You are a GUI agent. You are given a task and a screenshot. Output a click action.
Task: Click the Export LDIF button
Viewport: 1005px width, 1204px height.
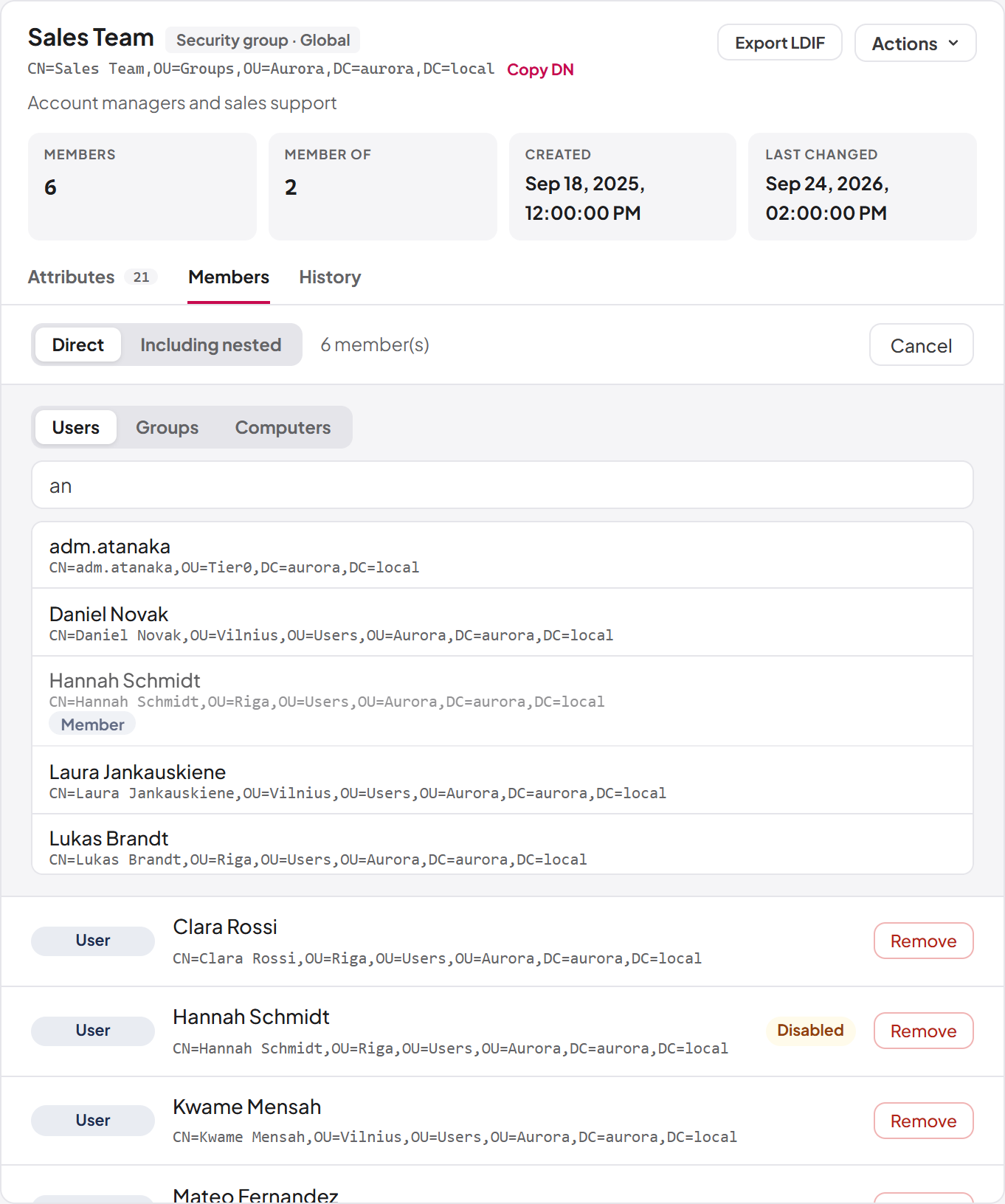click(779, 44)
